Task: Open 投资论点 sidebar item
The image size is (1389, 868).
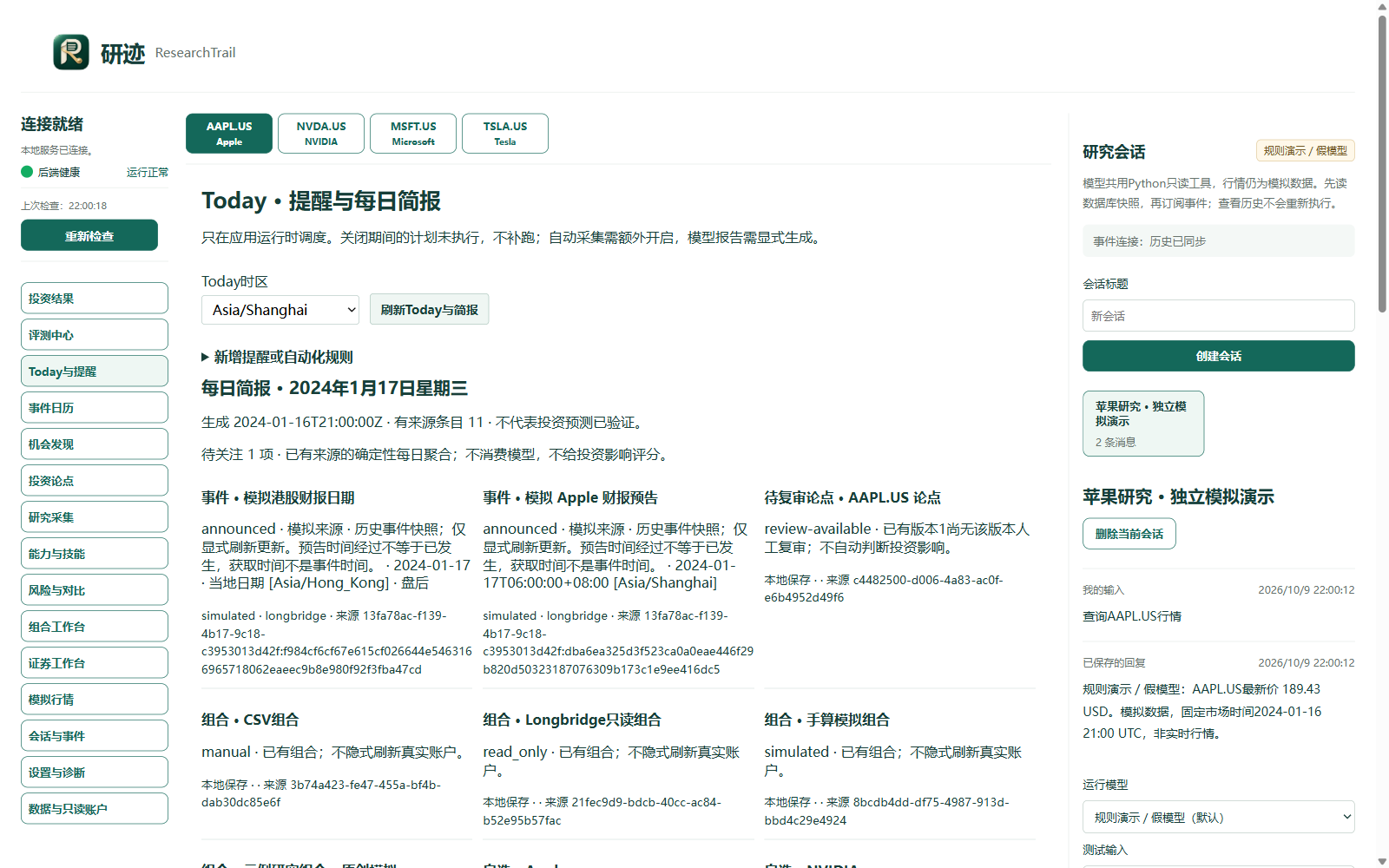Action: pos(95,480)
